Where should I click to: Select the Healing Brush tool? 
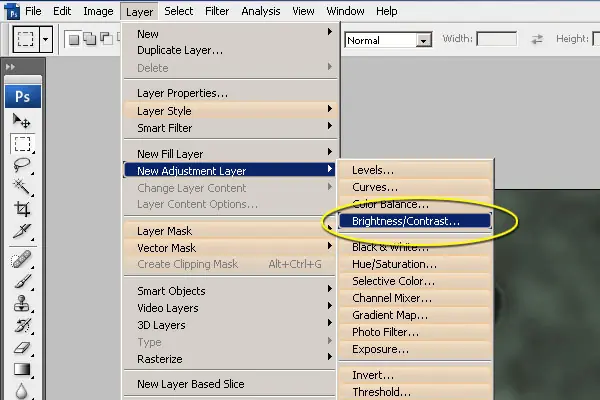pos(22,259)
